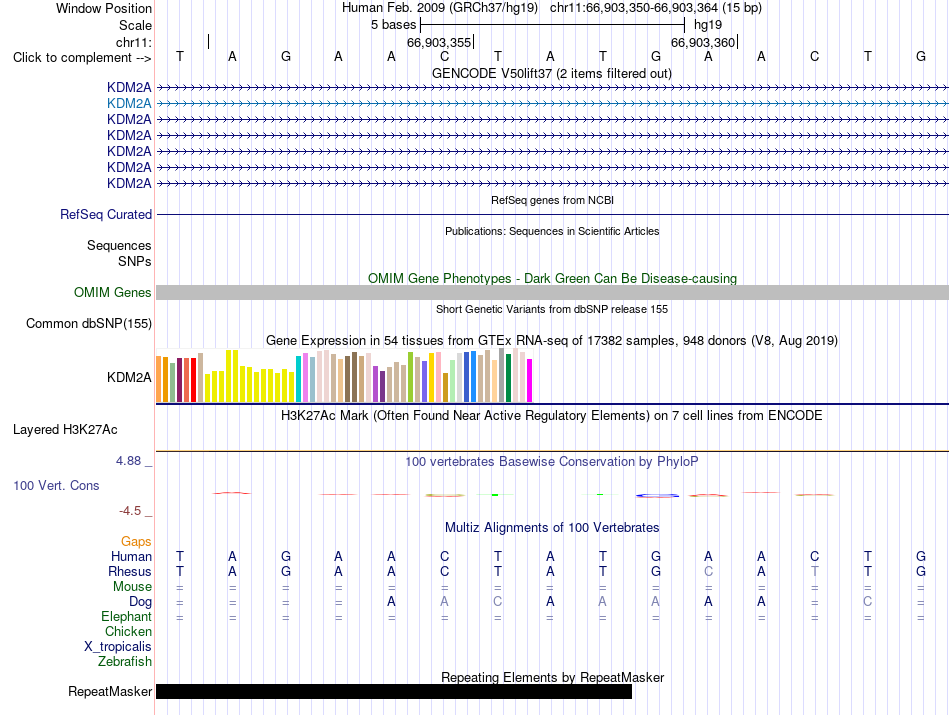Click the OMIM Genes track label
This screenshot has width=950, height=715.
pos(113,293)
